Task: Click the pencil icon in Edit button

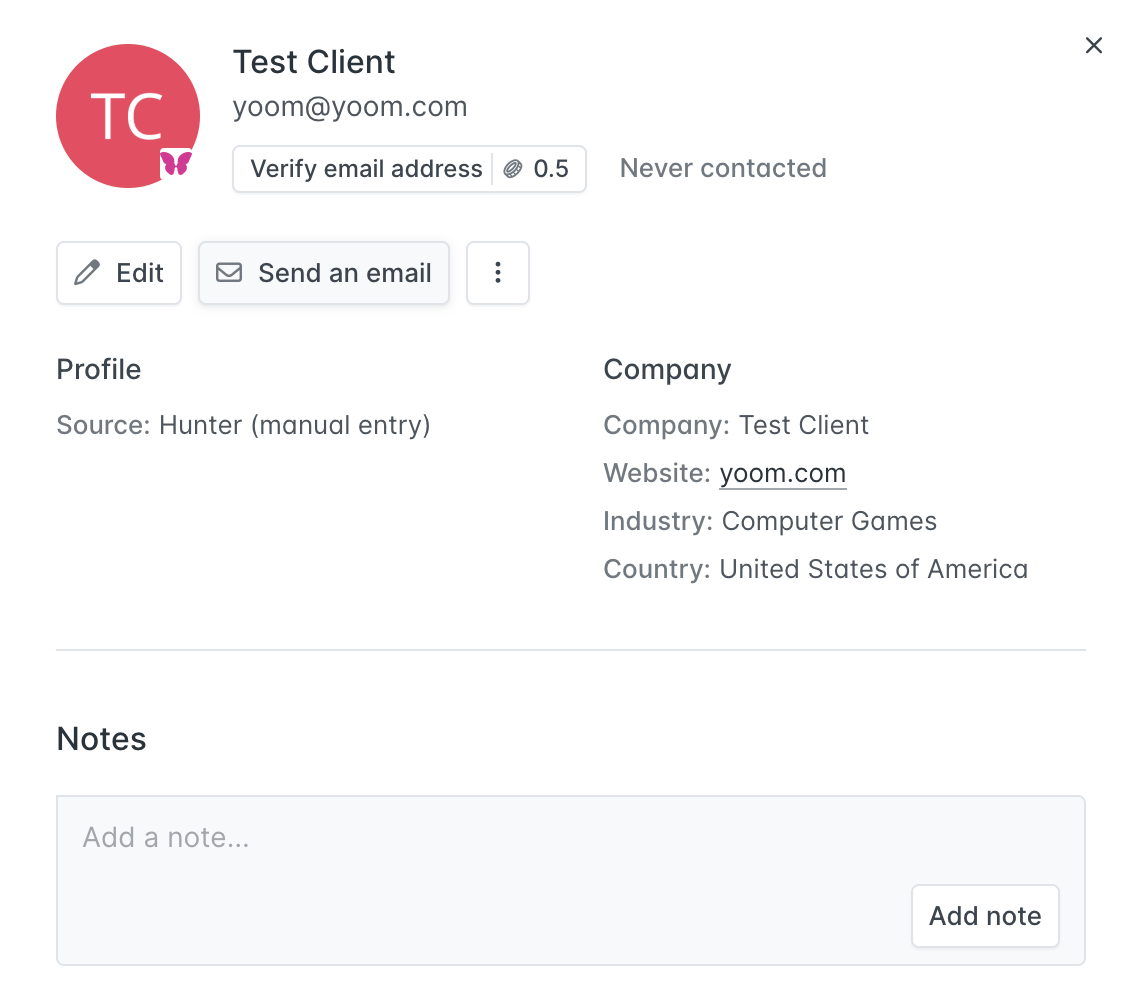Action: pos(88,273)
